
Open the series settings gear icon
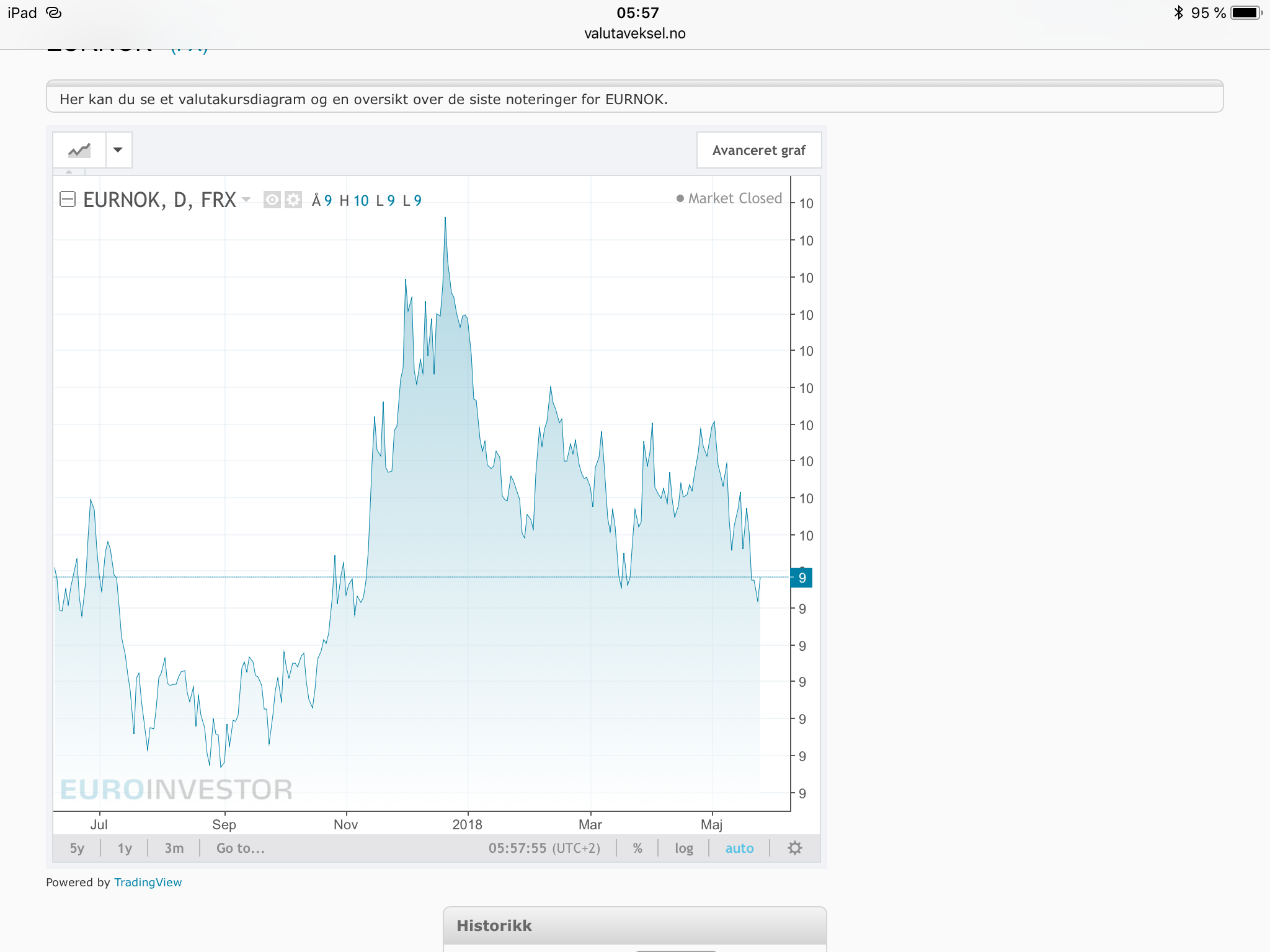point(293,200)
